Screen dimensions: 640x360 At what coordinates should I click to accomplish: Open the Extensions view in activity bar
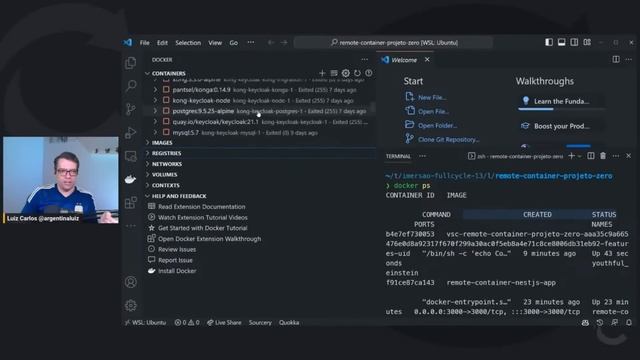click(131, 202)
